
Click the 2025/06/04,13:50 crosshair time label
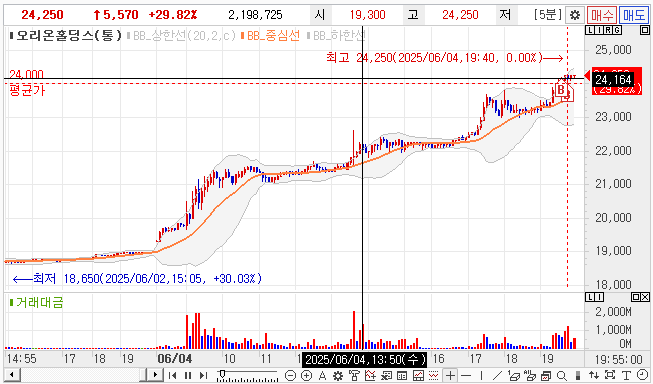(365, 359)
